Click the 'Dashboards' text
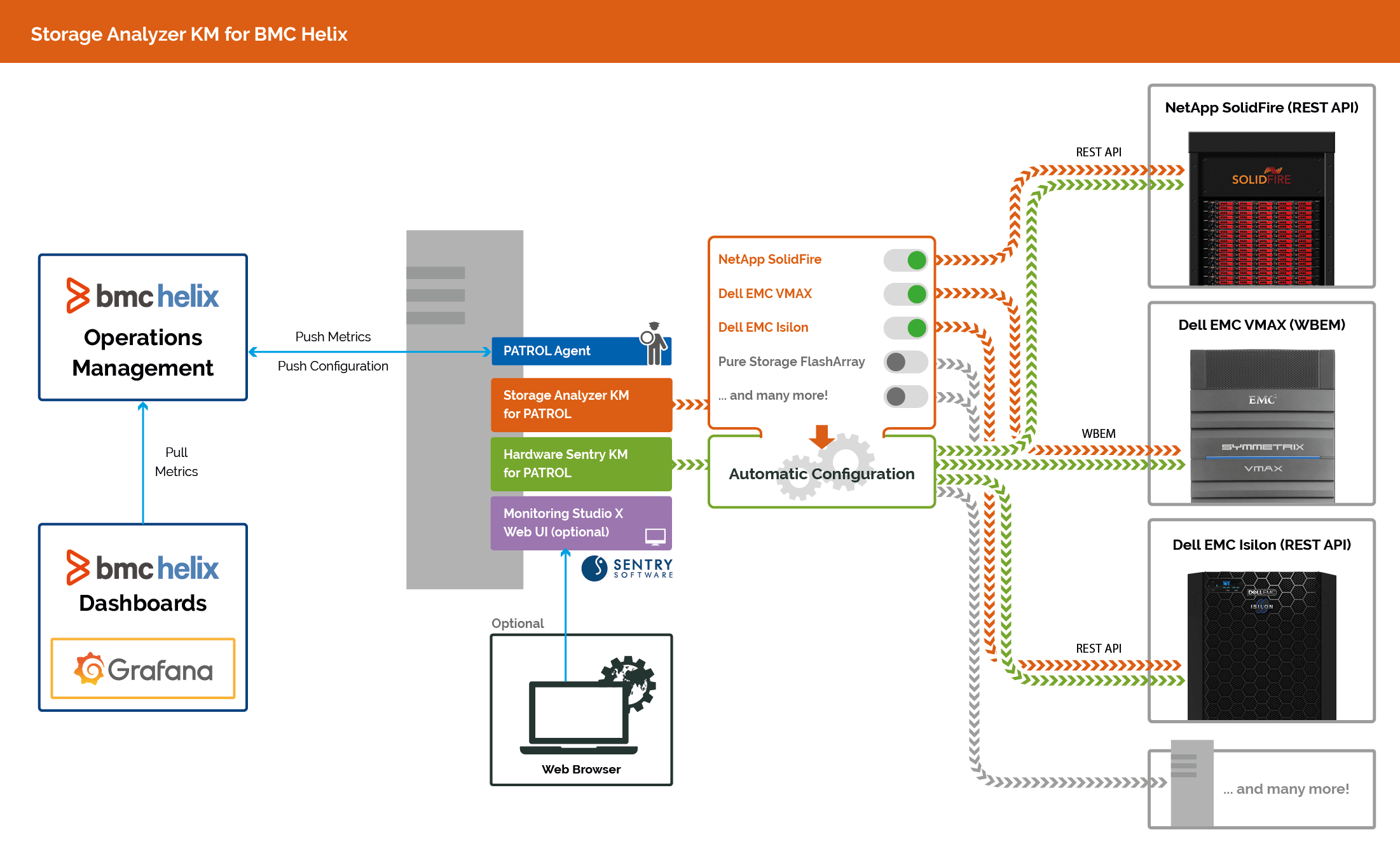1400x851 pixels. pos(143,603)
